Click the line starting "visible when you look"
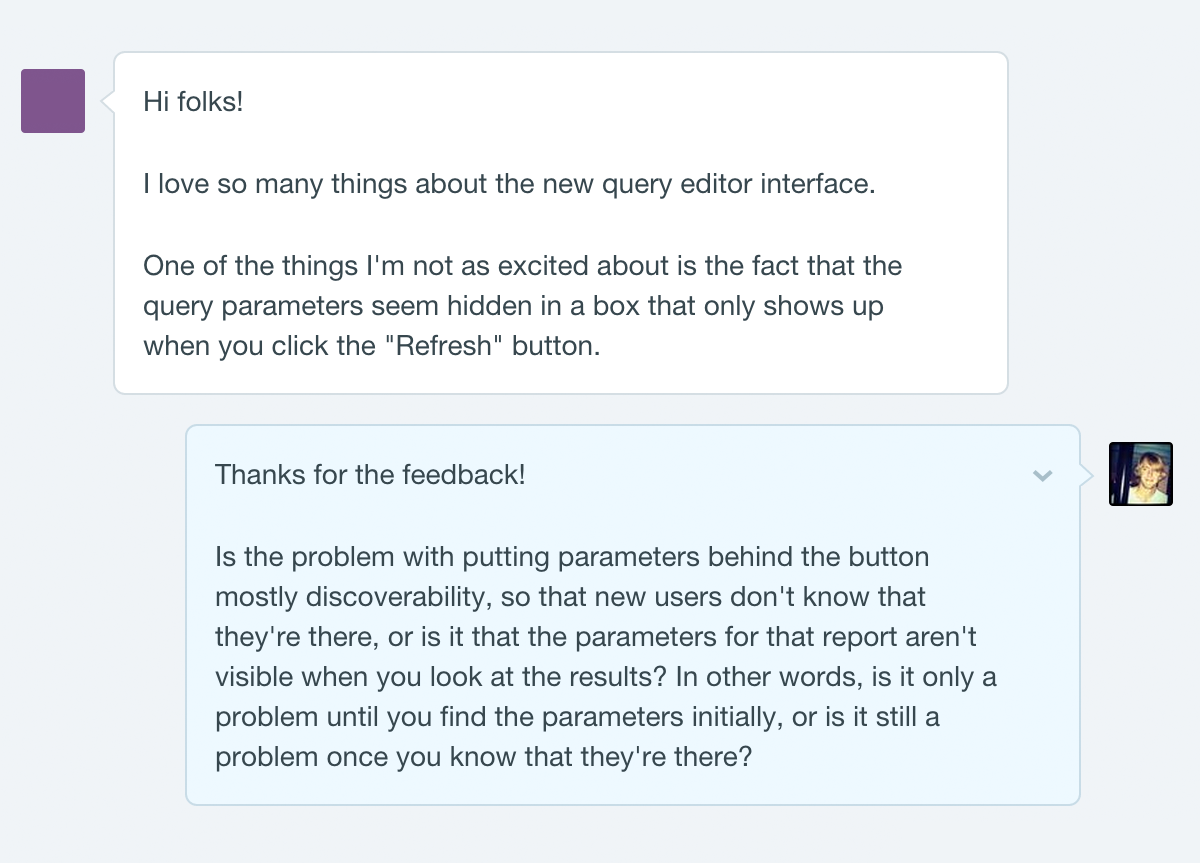 [x=606, y=677]
